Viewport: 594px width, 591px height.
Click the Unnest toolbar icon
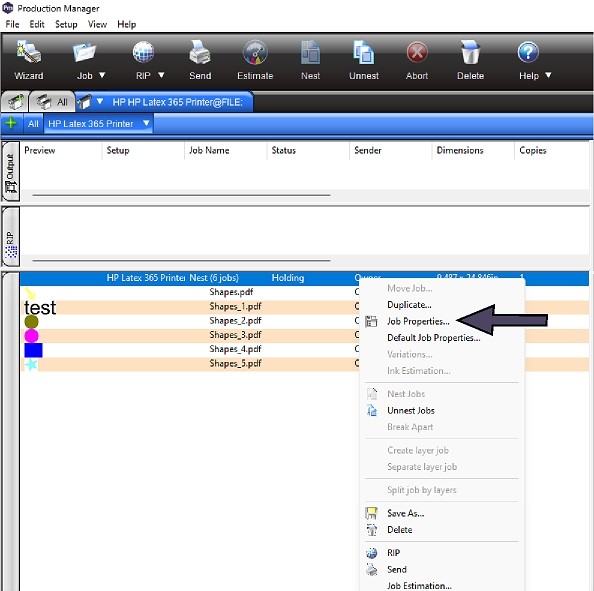click(364, 52)
